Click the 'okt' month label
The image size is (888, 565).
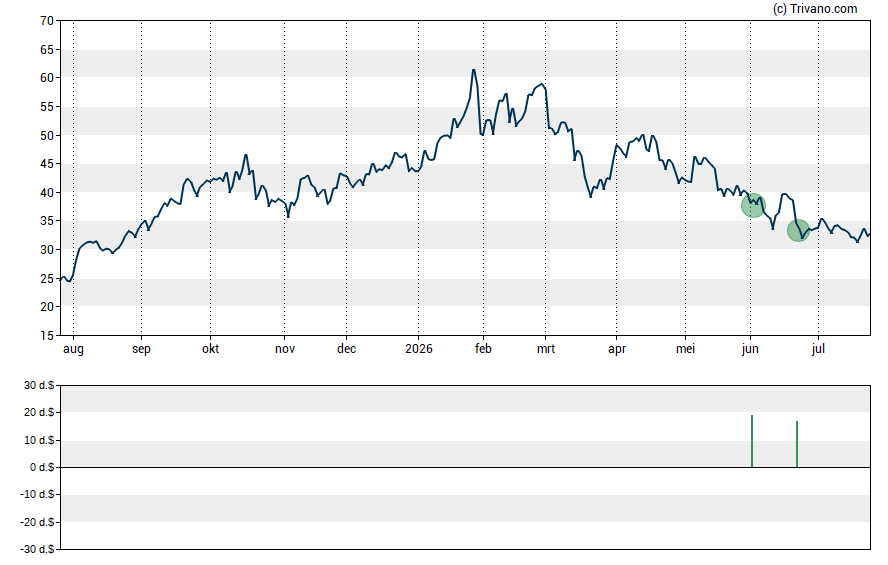(x=211, y=349)
